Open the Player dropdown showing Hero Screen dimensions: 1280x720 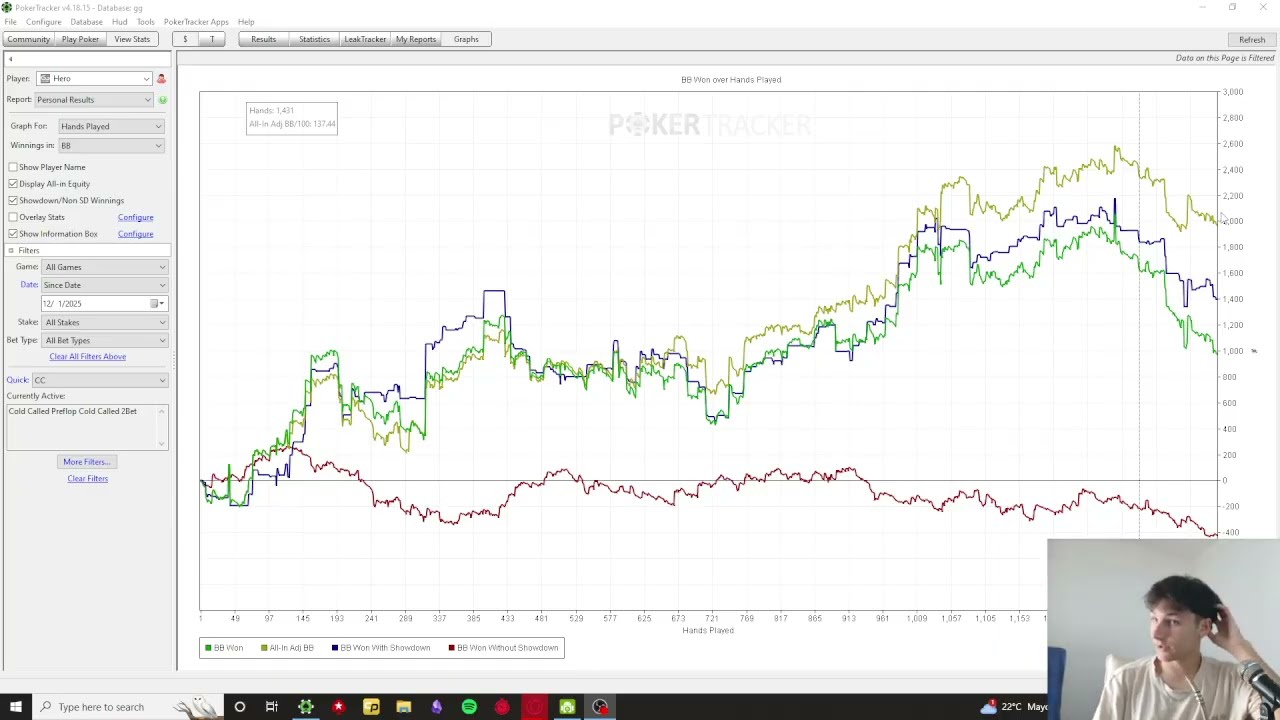tap(95, 78)
